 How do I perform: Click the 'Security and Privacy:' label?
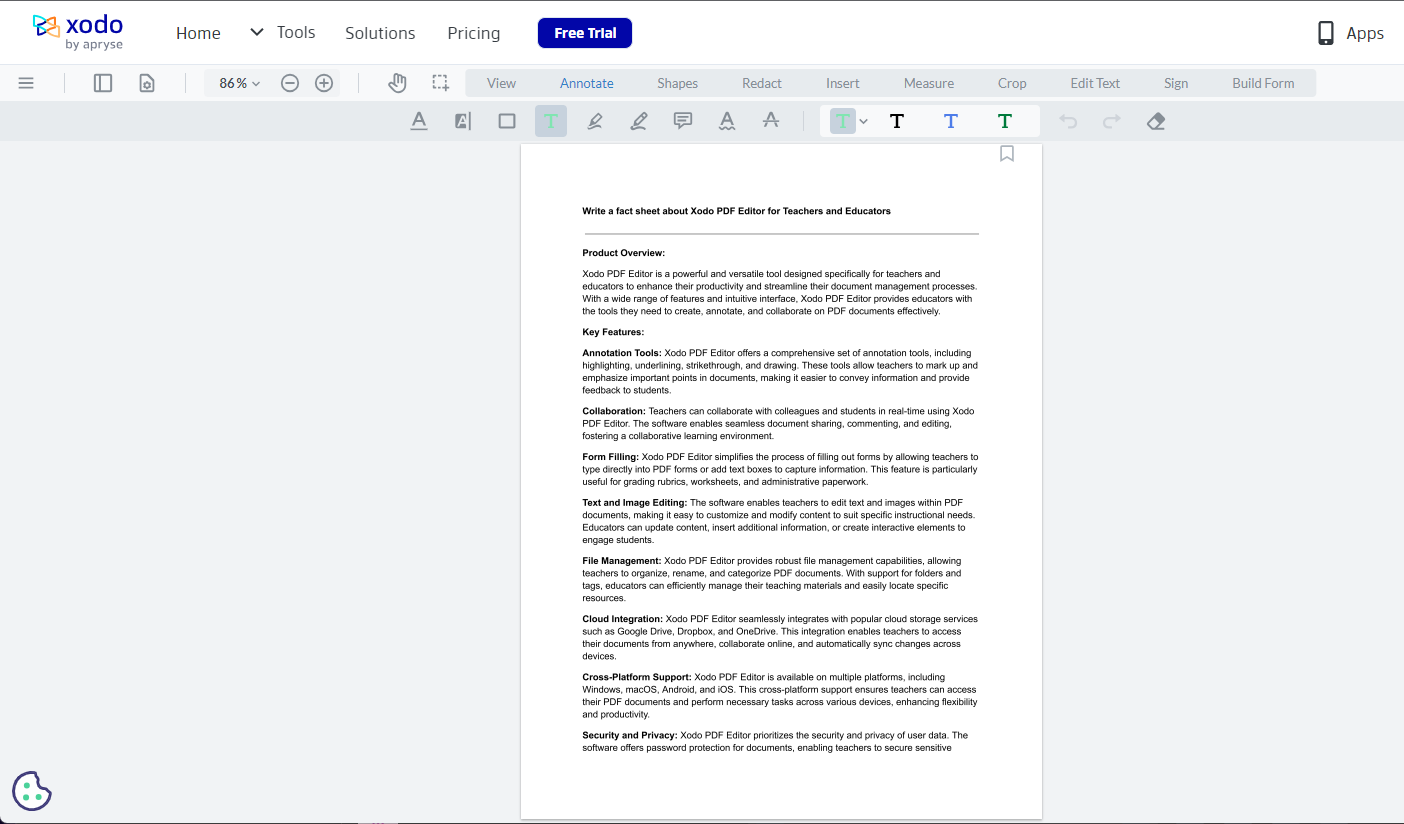pos(630,735)
